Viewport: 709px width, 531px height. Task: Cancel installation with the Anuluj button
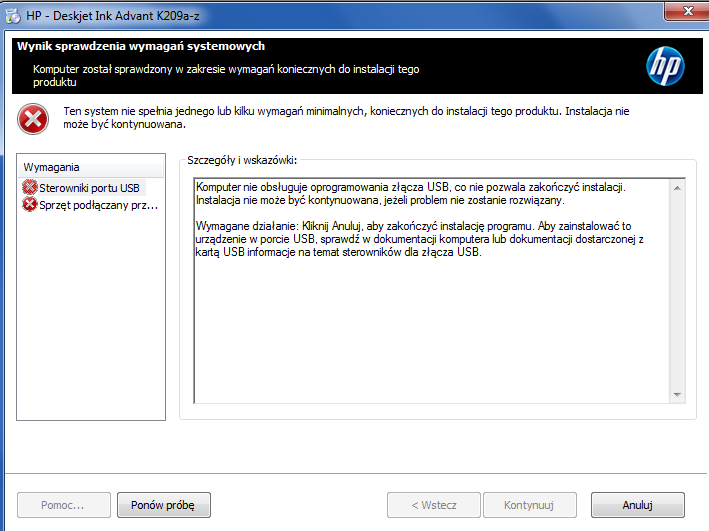[638, 505]
